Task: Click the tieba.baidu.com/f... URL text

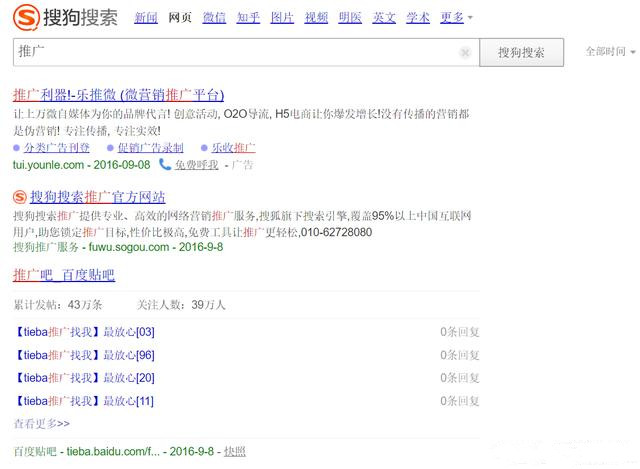Action: click(113, 451)
